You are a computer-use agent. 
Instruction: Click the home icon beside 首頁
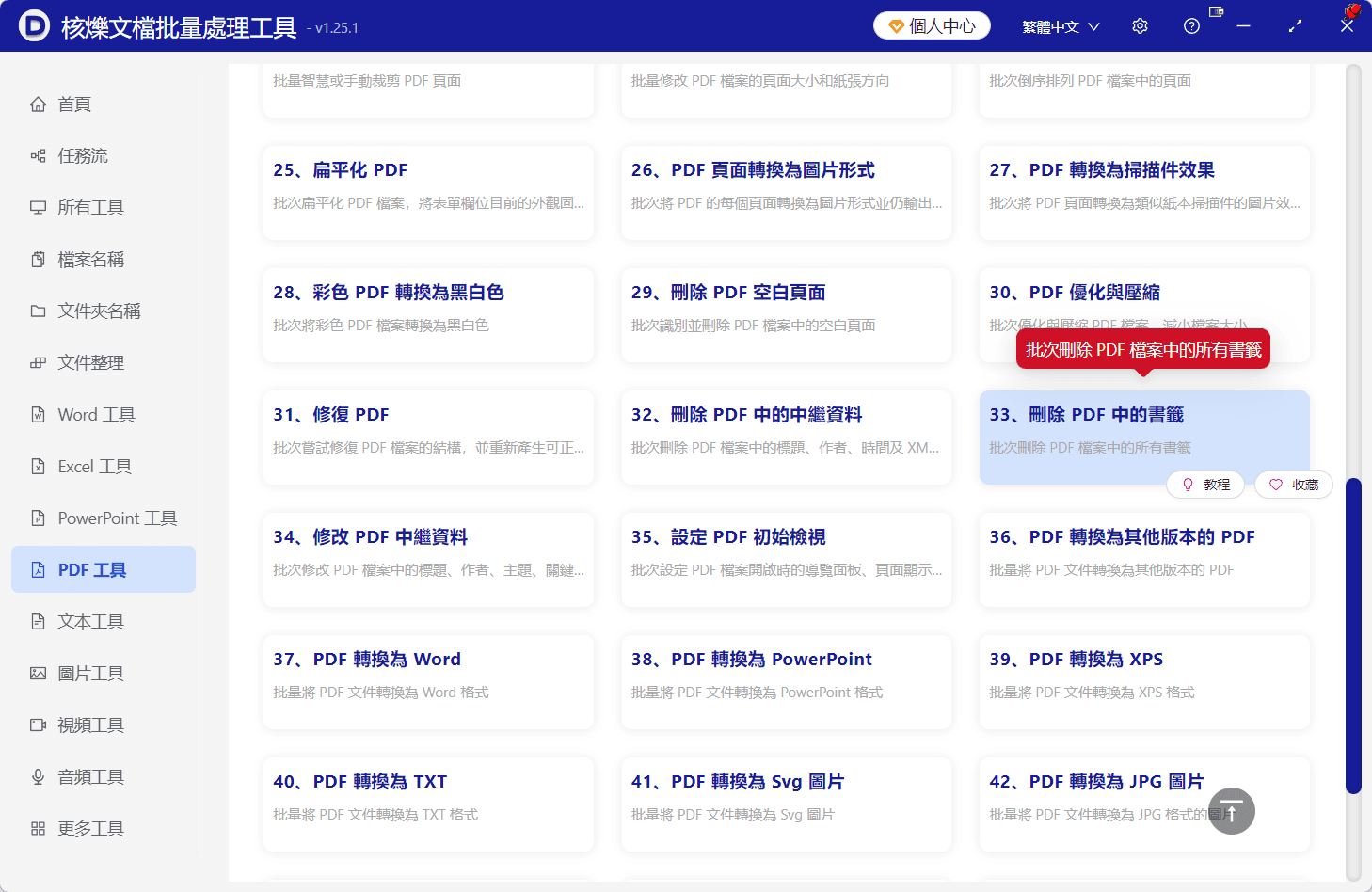(38, 104)
